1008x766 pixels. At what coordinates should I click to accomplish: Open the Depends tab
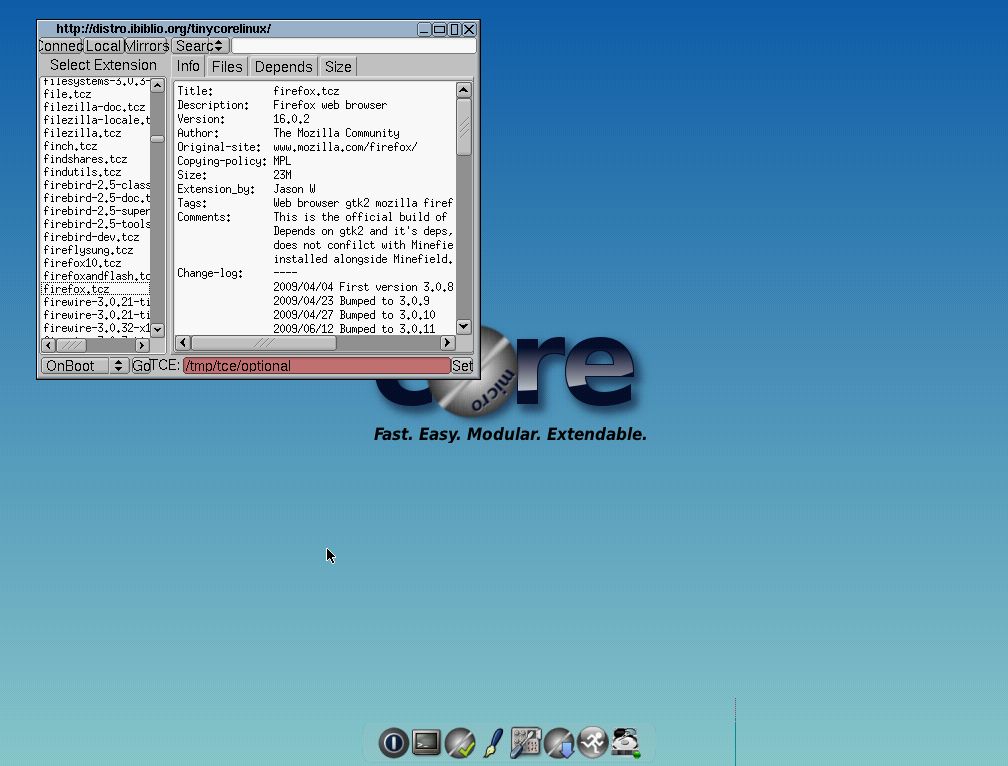click(284, 67)
